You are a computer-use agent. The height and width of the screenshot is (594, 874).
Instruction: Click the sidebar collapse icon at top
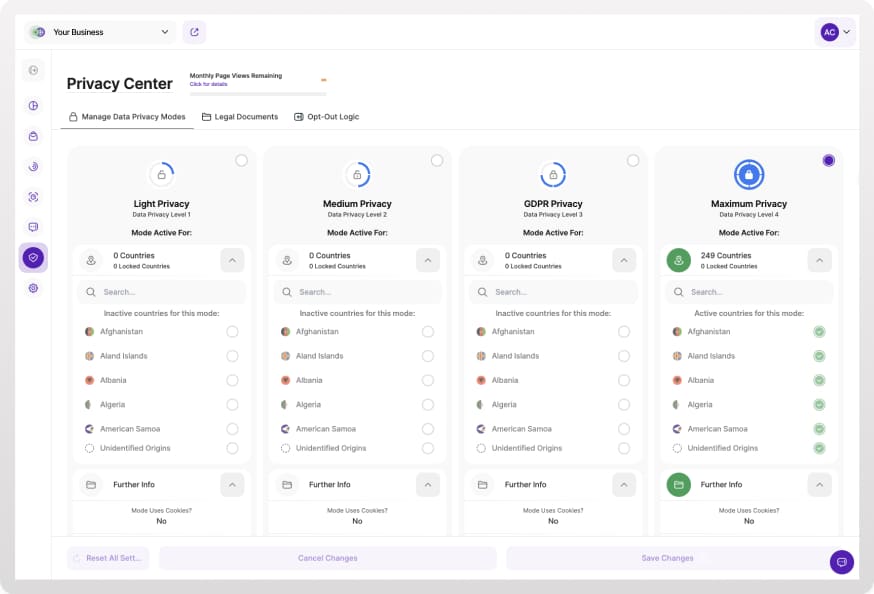(x=33, y=70)
